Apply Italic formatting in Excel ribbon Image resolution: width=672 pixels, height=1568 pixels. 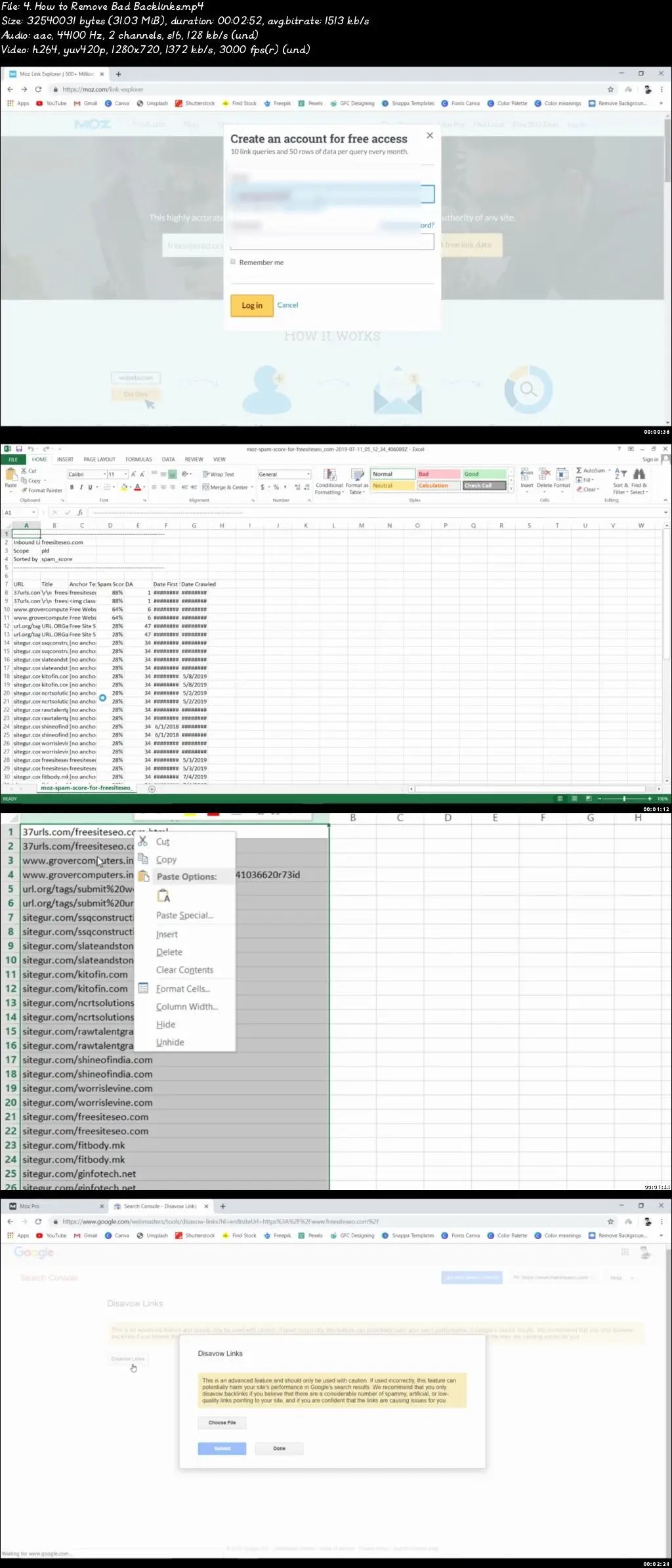coord(81,487)
